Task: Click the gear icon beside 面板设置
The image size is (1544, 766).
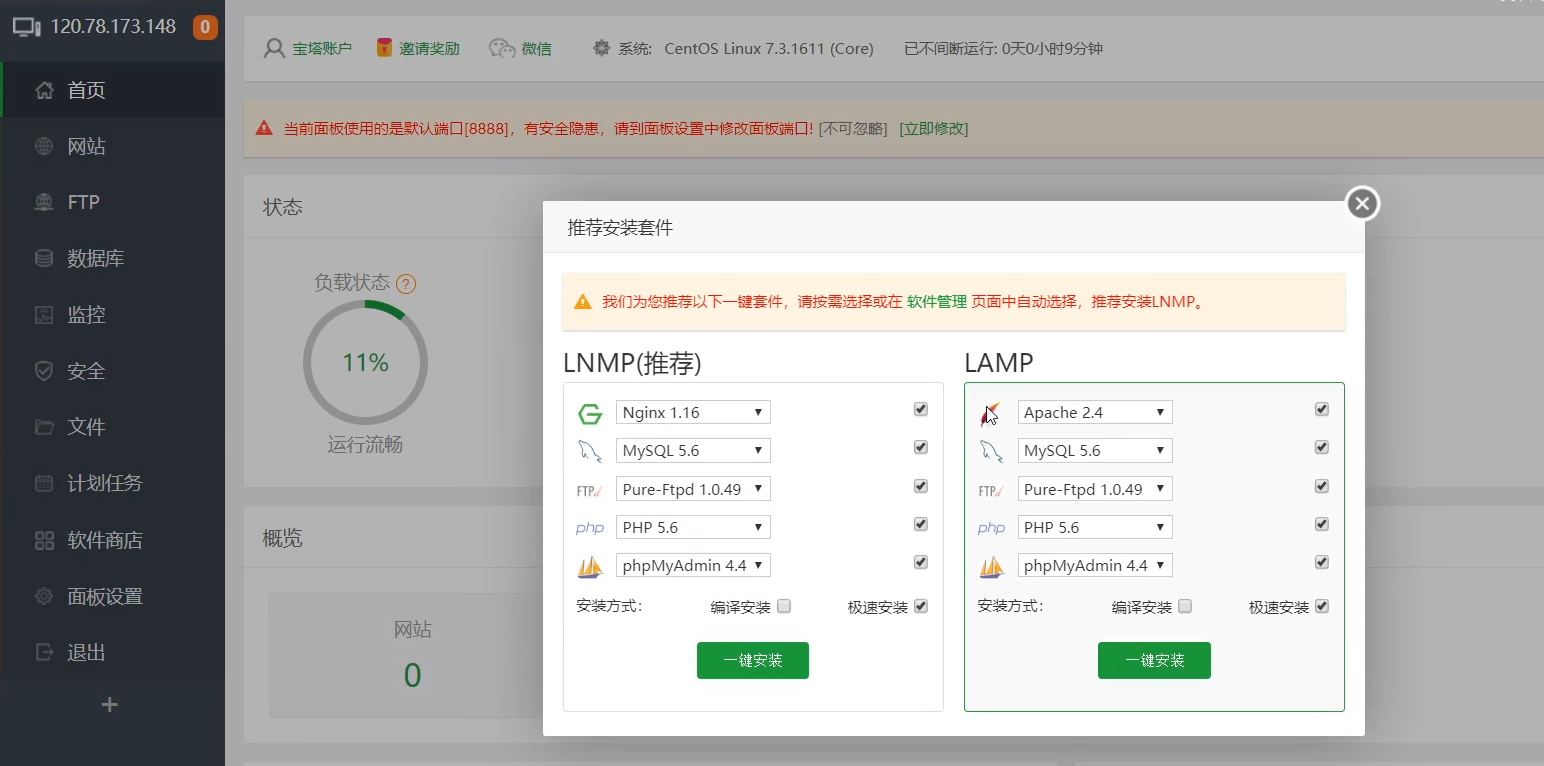Action: coord(44,596)
